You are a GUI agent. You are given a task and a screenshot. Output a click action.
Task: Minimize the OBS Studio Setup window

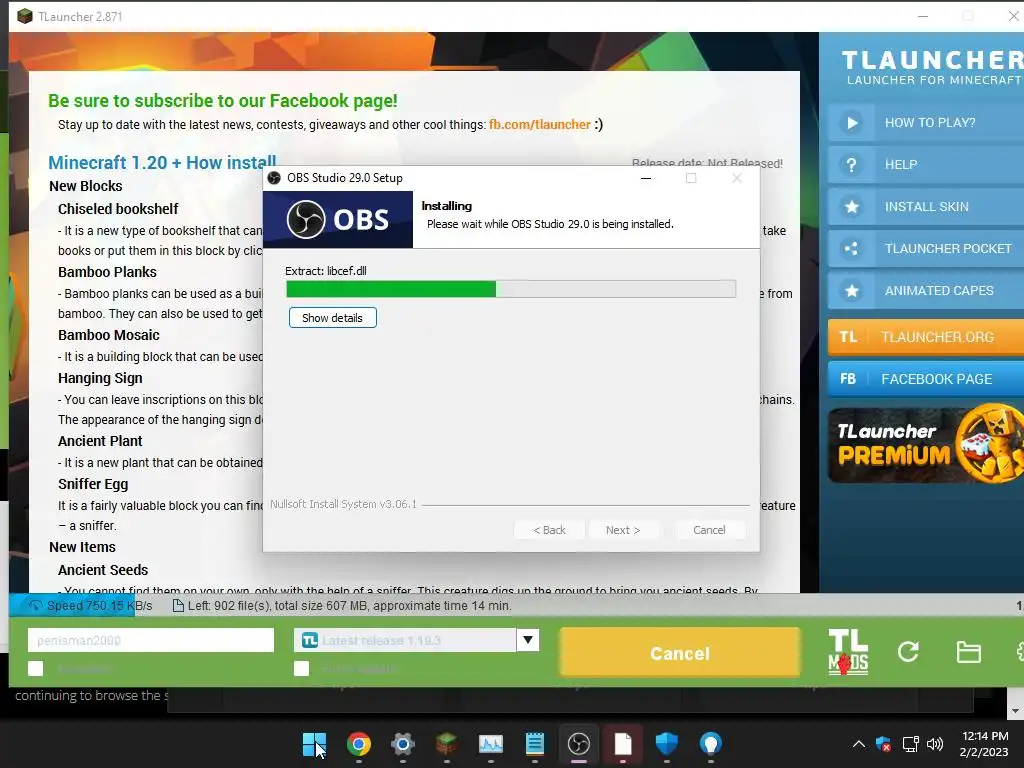pos(646,178)
